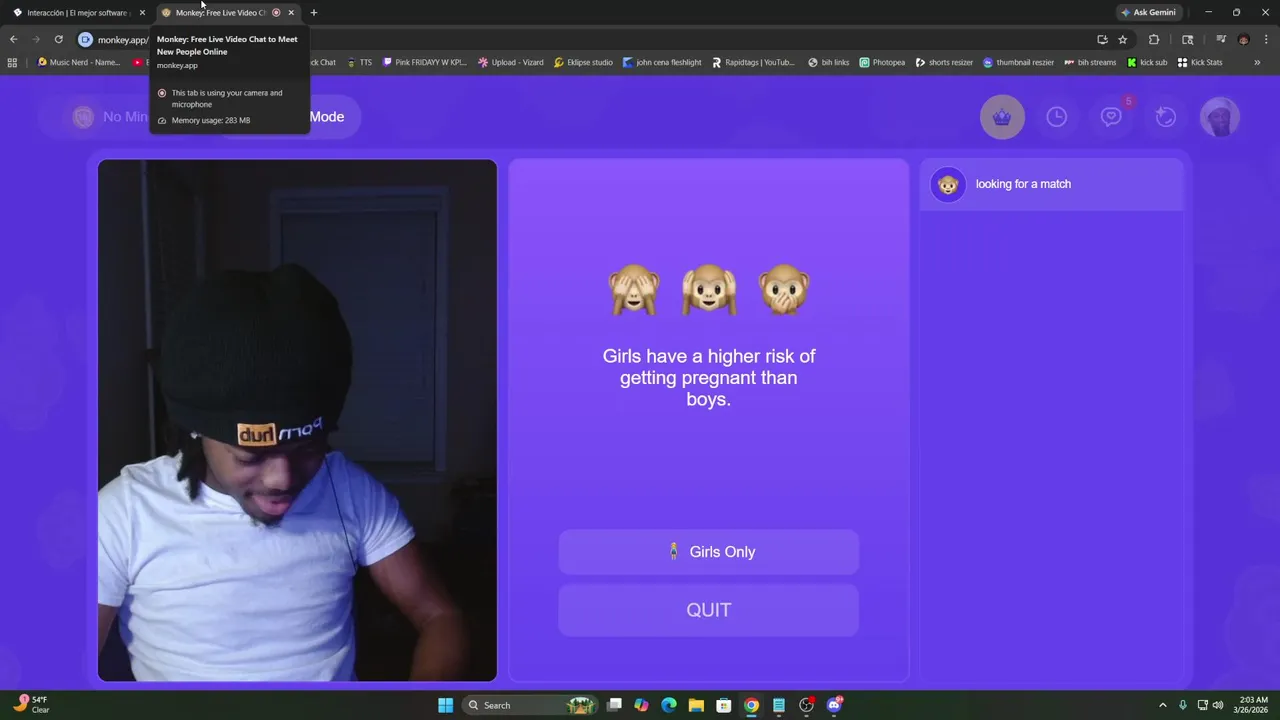Open Music Nerd bookmark

(79, 62)
